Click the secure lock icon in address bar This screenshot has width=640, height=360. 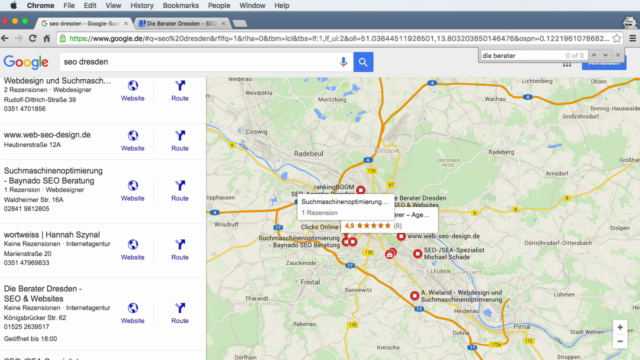click(x=62, y=38)
